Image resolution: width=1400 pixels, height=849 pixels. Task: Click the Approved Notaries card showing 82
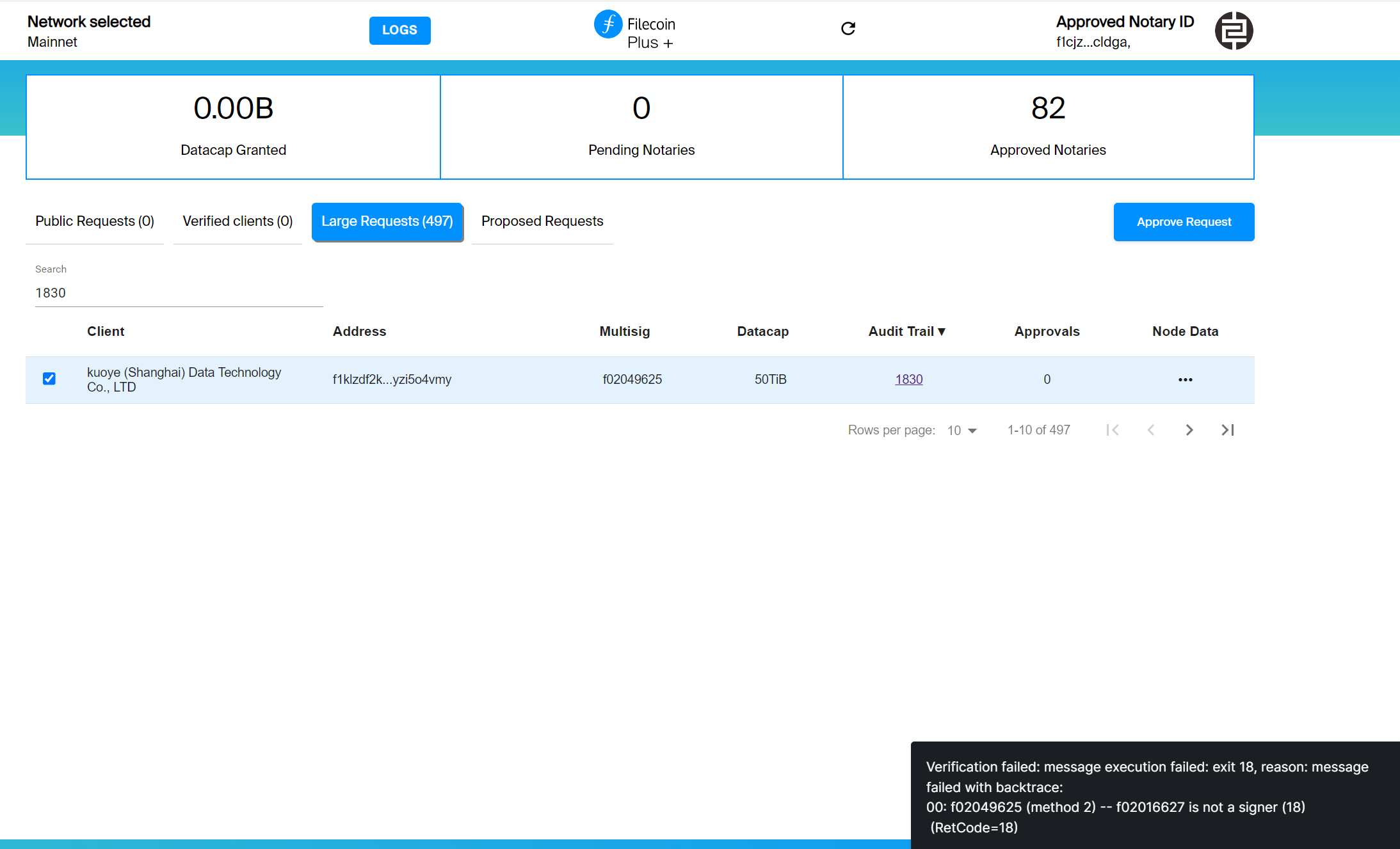click(x=1048, y=127)
